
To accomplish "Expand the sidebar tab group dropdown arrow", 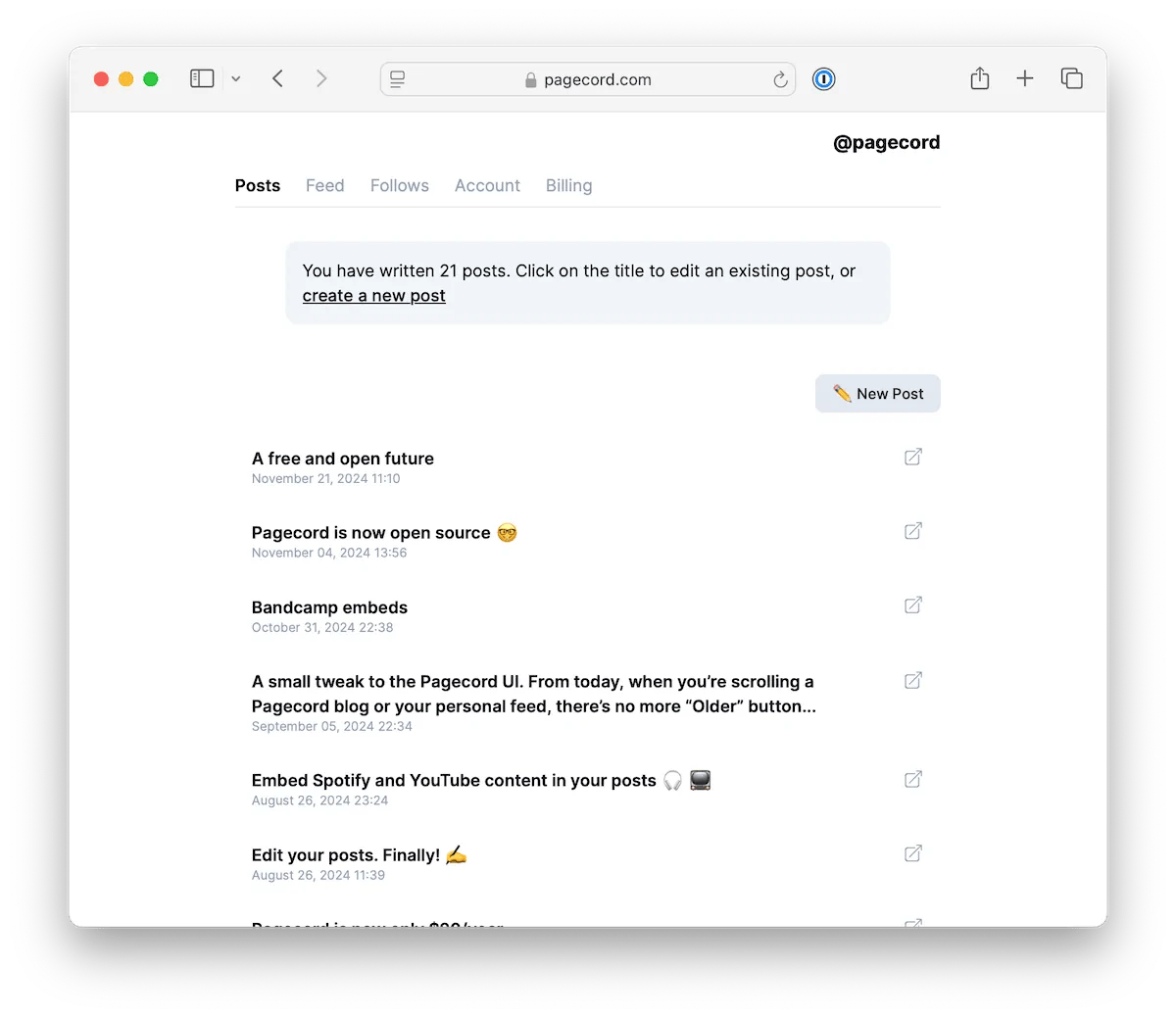I will coord(236,79).
